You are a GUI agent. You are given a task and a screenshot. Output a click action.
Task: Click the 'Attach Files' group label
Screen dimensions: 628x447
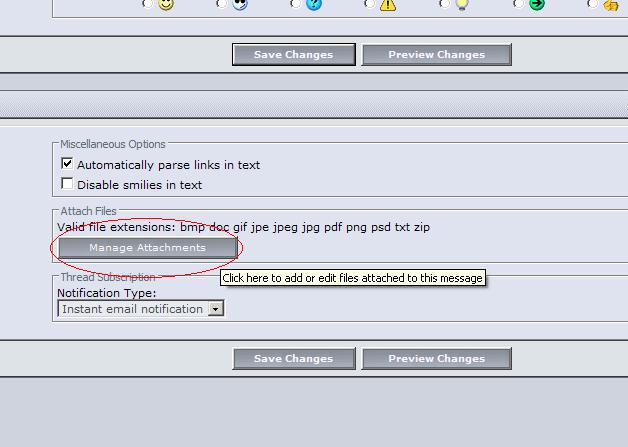pos(88,211)
